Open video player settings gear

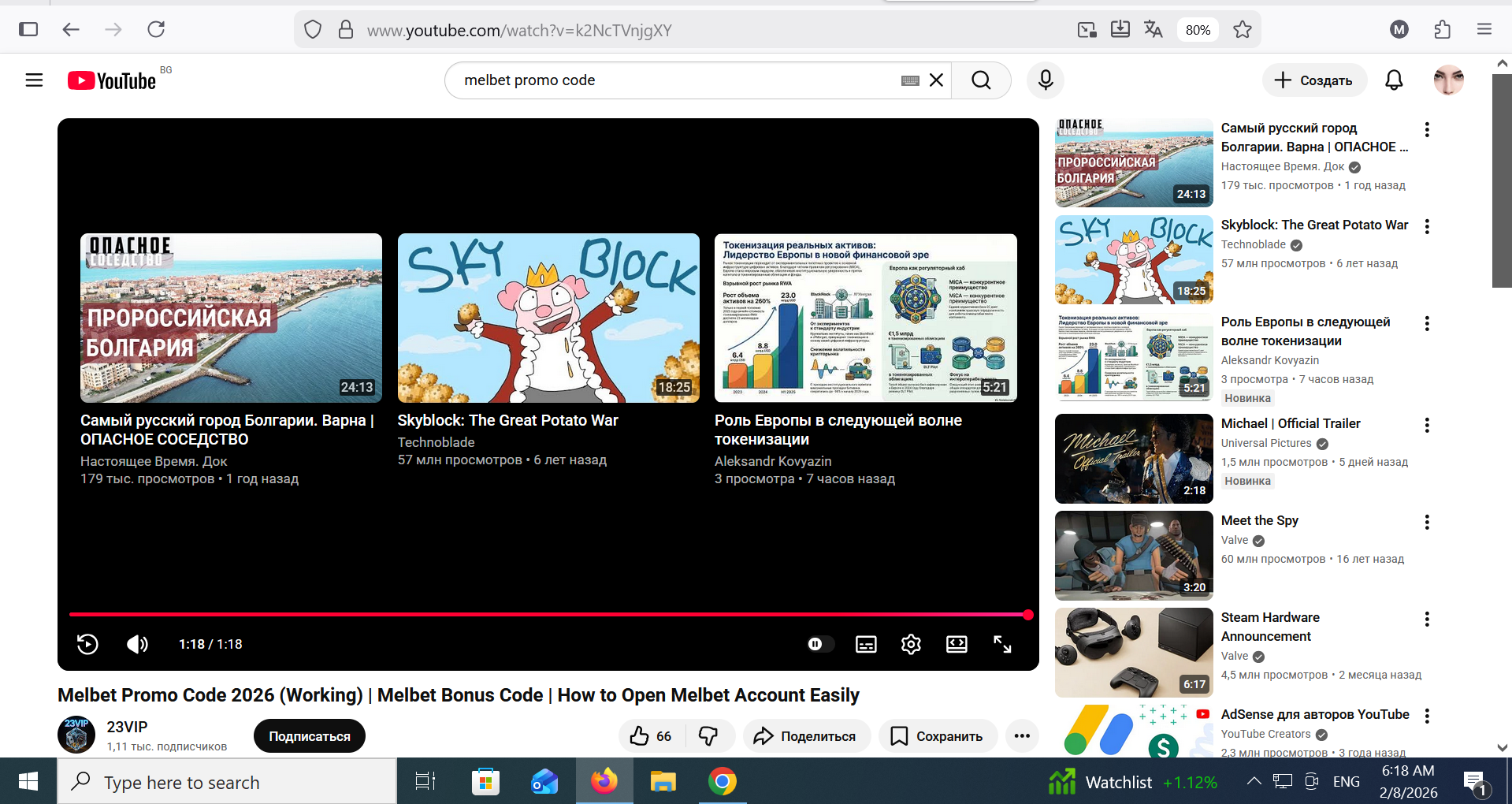click(911, 644)
